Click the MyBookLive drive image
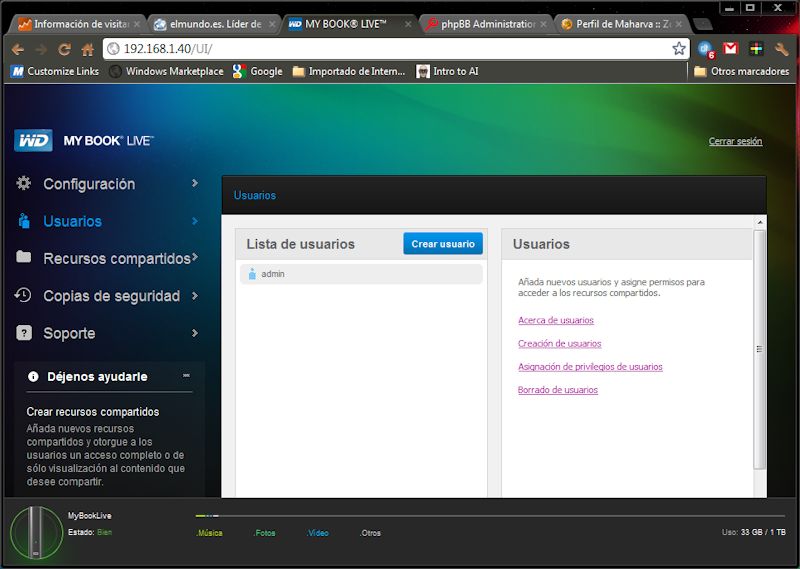Viewport: 800px width, 569px height. tap(36, 532)
